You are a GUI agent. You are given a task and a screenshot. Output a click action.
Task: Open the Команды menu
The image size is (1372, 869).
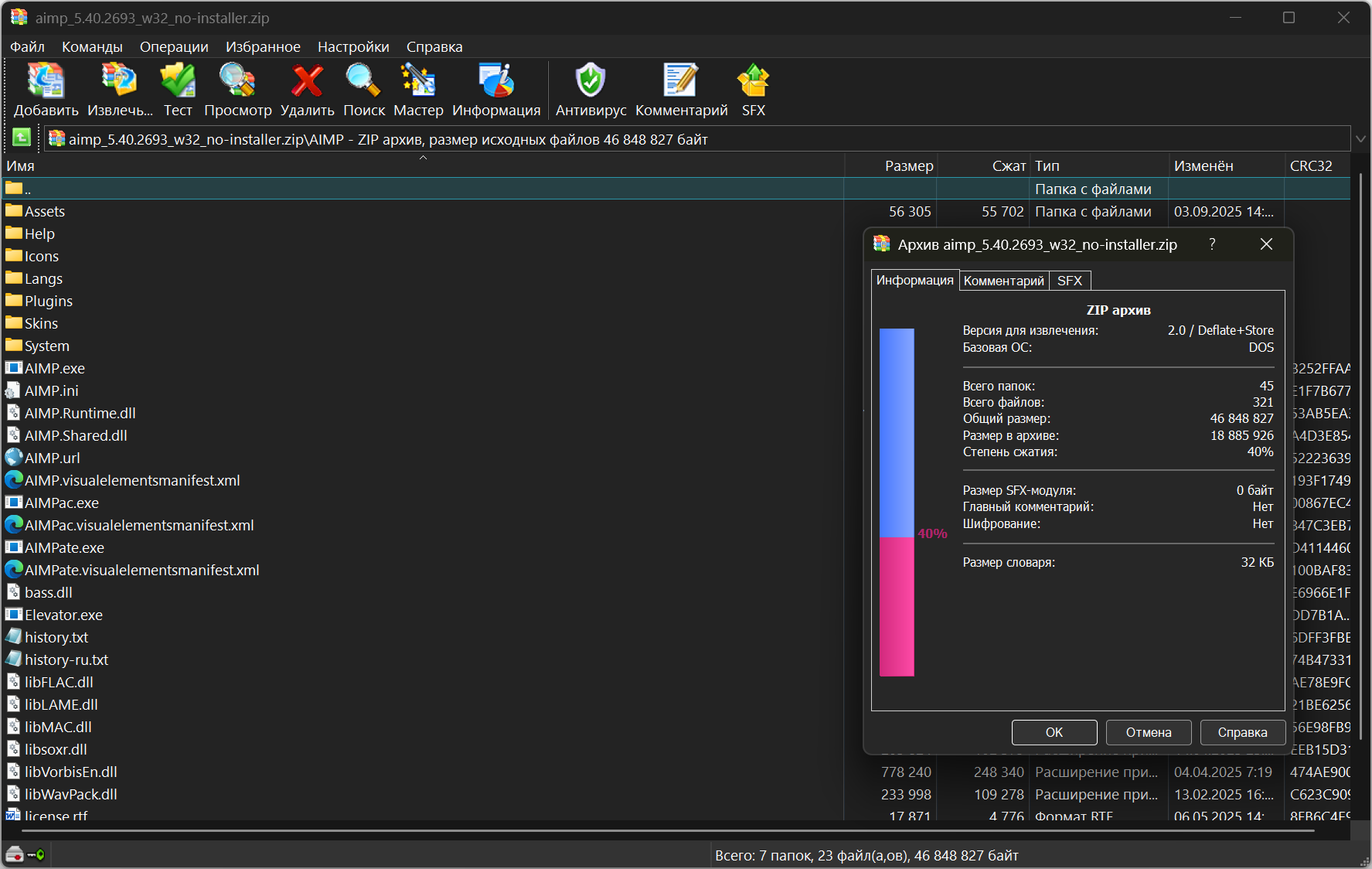point(92,46)
